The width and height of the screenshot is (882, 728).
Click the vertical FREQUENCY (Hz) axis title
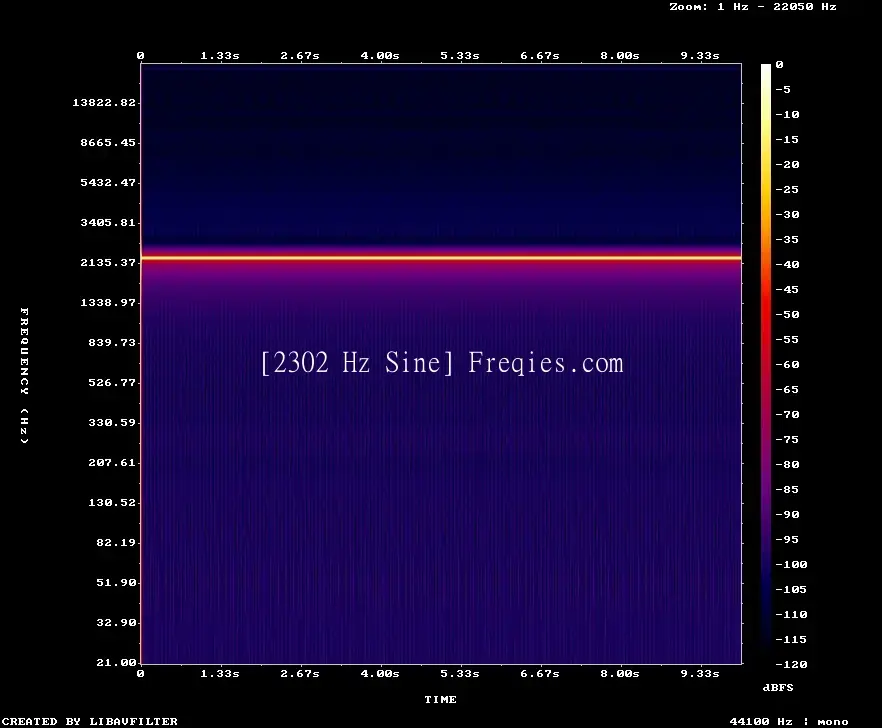pyautogui.click(x=24, y=375)
